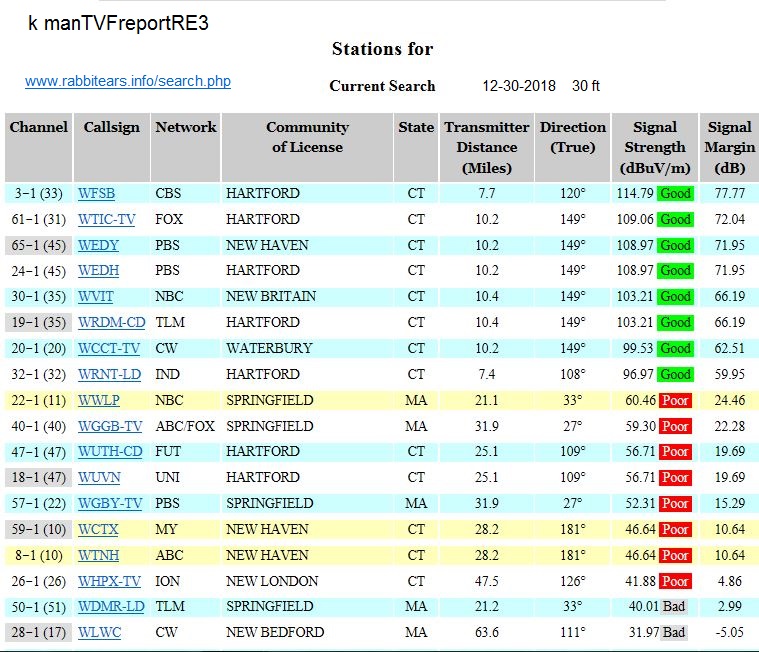Screen dimensions: 759x652
Task: Click the WUVN callsign link
Action: 99,477
